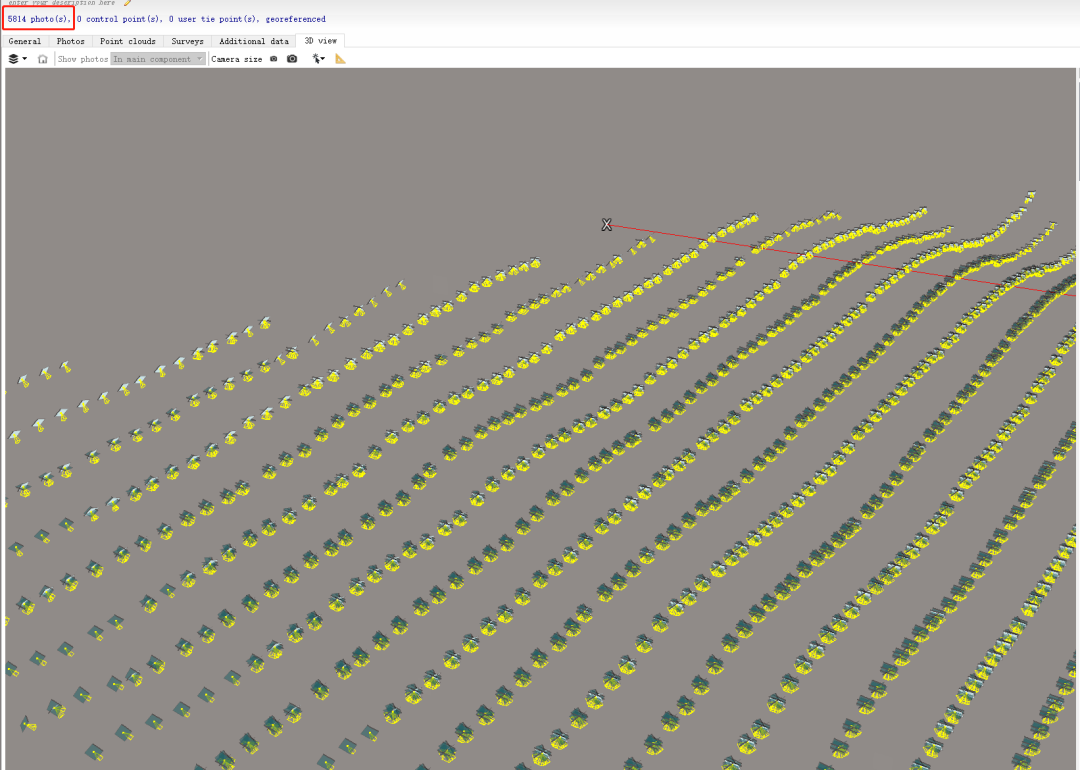Open the Point clouds tab

pos(127,41)
